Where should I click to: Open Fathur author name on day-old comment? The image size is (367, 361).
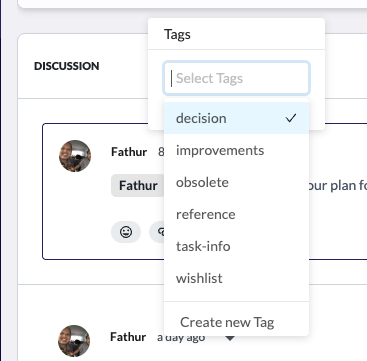pyautogui.click(x=128, y=337)
